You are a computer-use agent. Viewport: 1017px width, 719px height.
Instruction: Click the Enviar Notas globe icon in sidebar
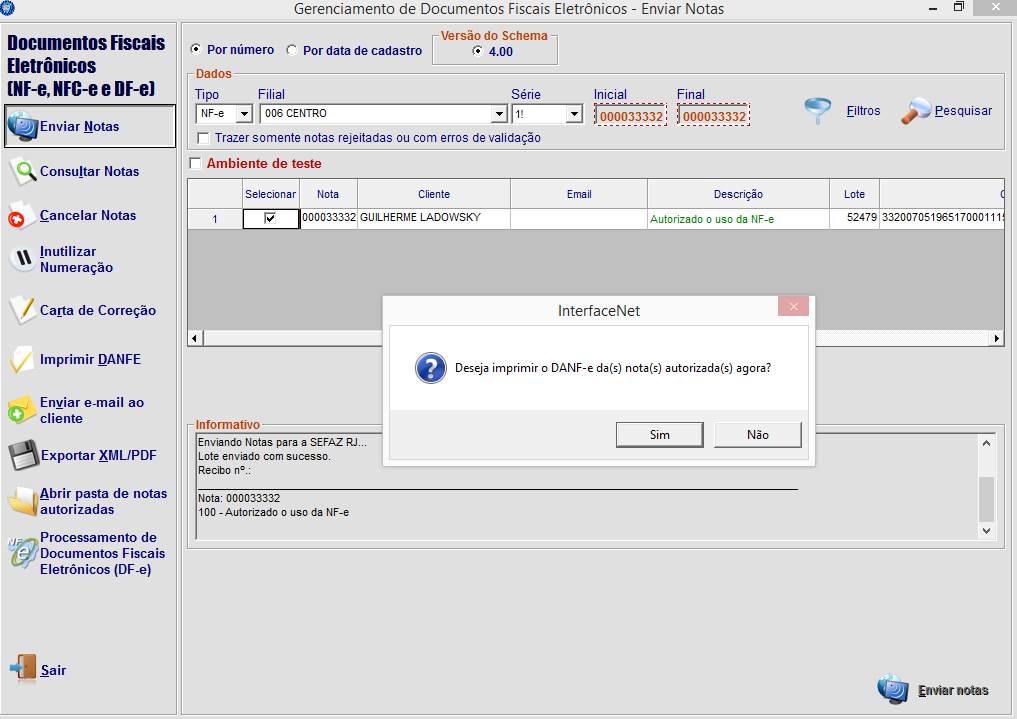22,127
